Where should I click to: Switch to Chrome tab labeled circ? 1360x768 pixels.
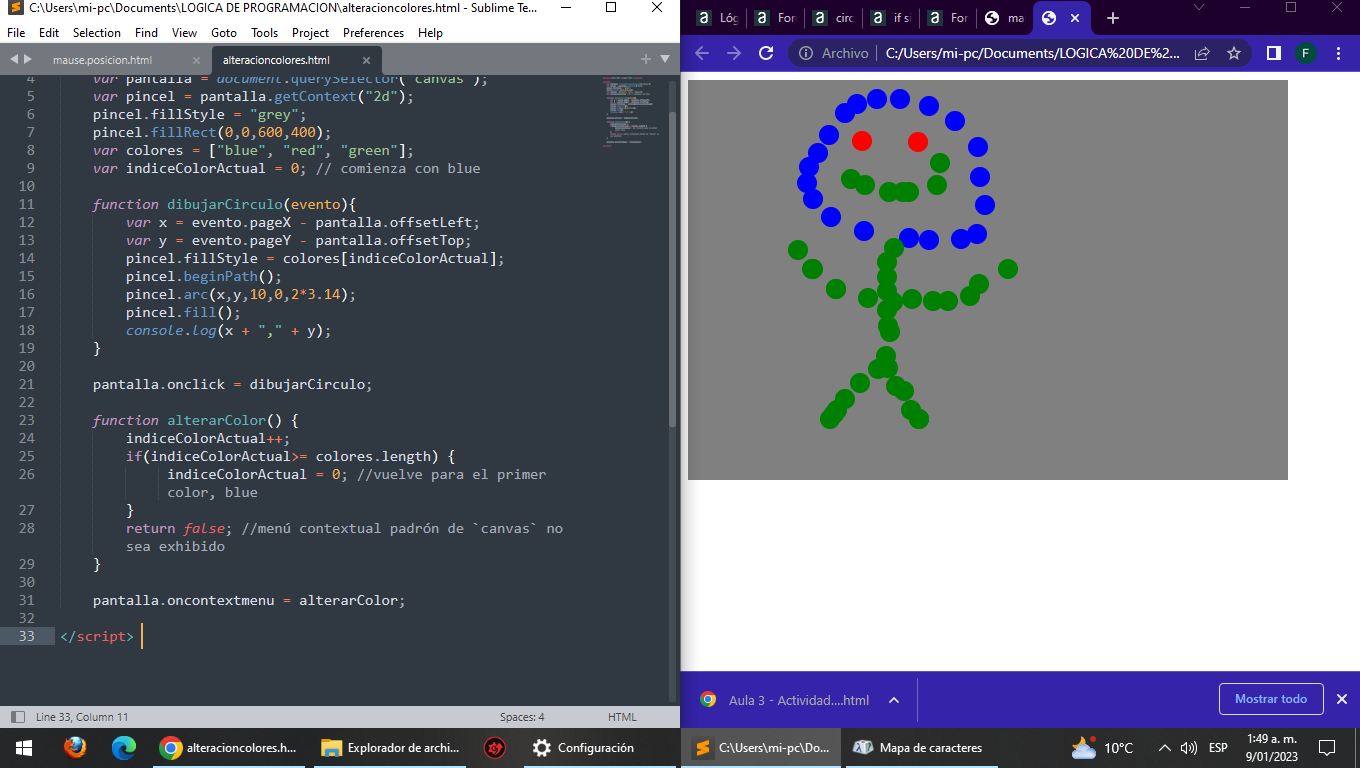[x=834, y=18]
